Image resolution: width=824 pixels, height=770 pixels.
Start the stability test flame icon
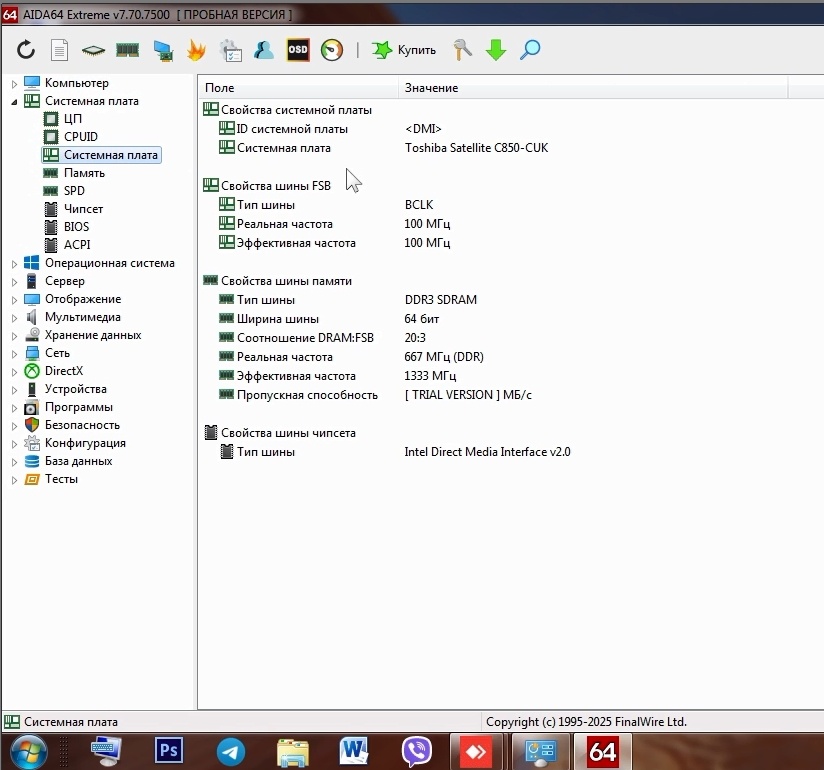click(x=196, y=50)
